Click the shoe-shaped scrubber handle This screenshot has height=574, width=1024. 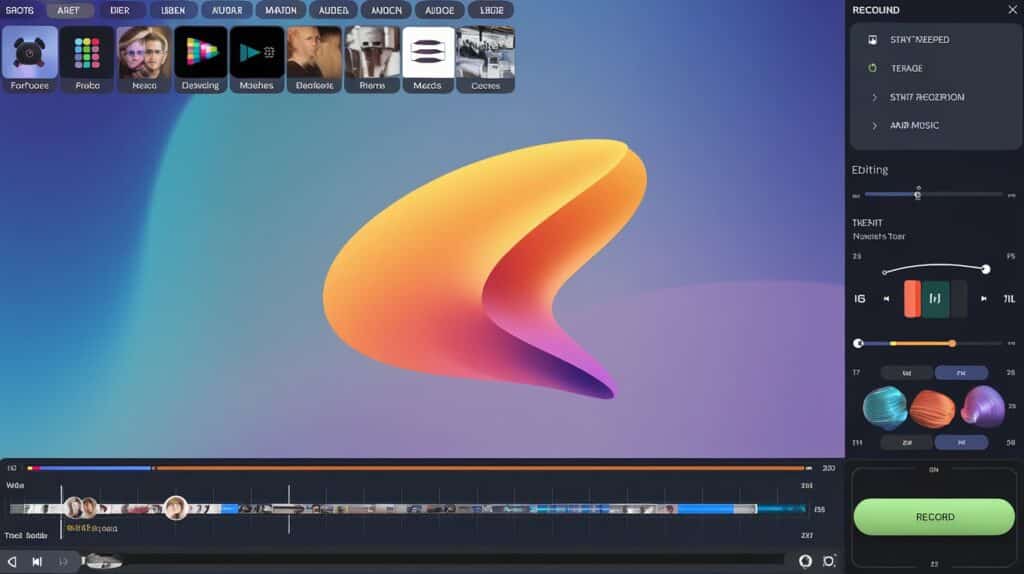click(x=103, y=560)
